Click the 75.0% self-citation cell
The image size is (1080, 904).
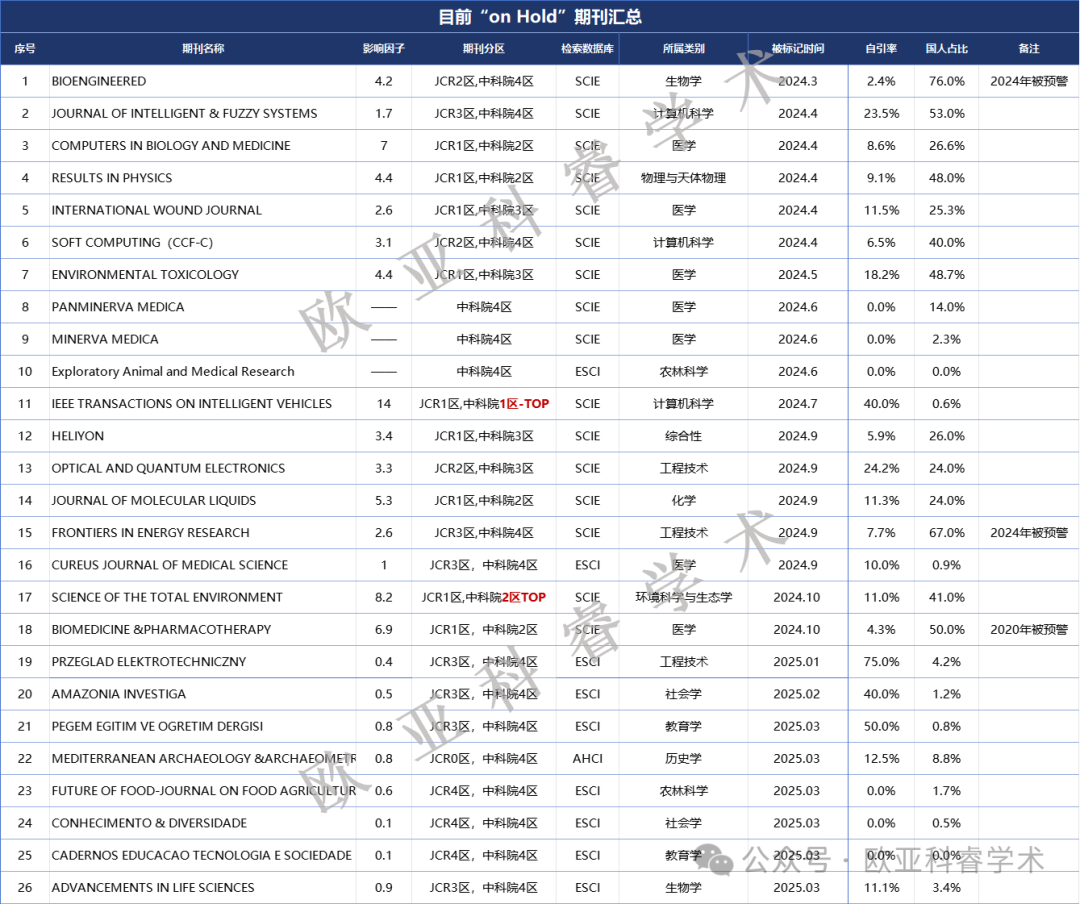tap(881, 661)
